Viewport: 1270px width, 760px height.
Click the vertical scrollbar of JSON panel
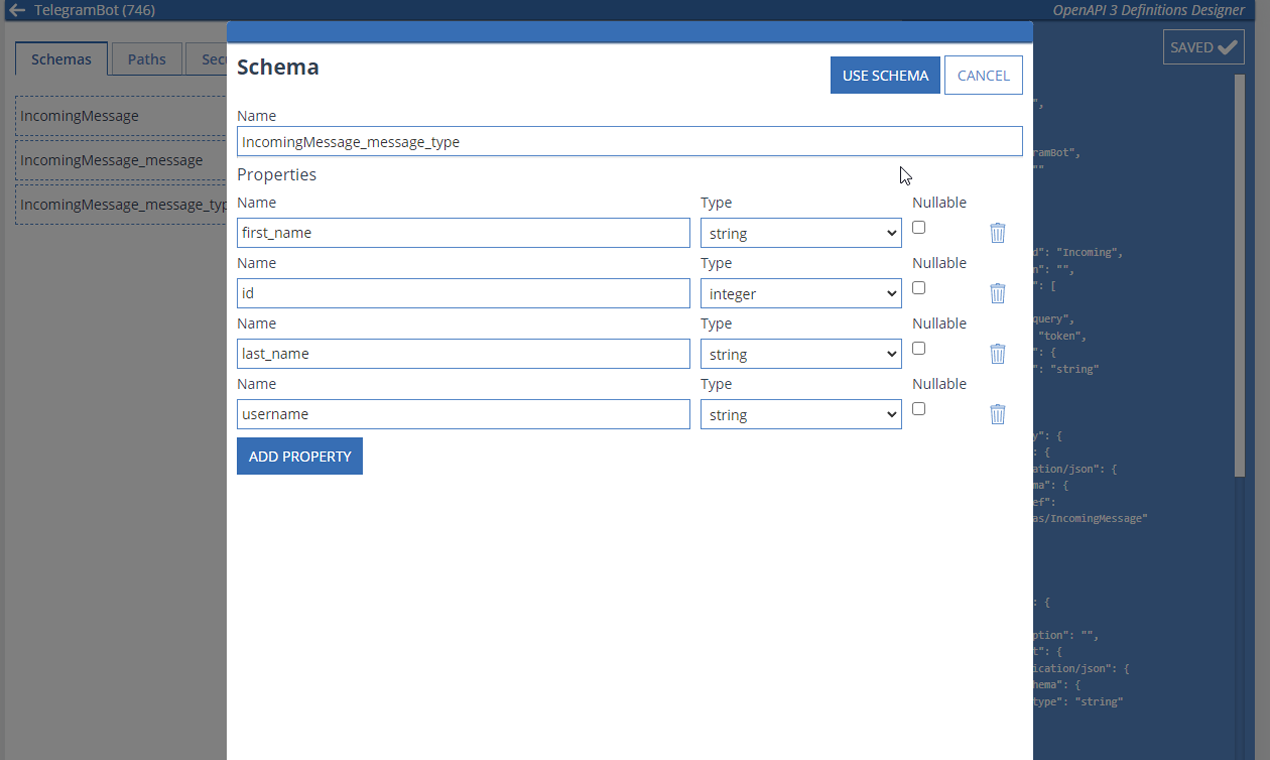pyautogui.click(x=1239, y=275)
